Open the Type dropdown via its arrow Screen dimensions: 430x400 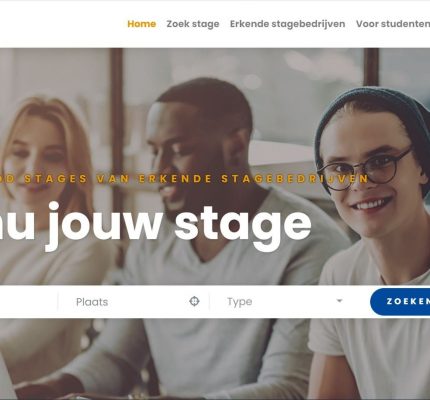point(339,301)
